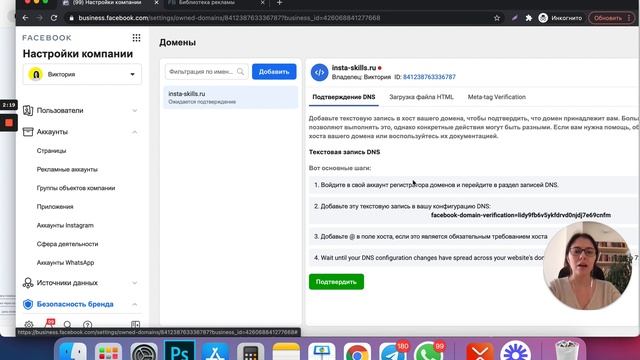Screen dimensions: 640x360
Task: Click the domain name filter input field
Action: (x=207, y=72)
